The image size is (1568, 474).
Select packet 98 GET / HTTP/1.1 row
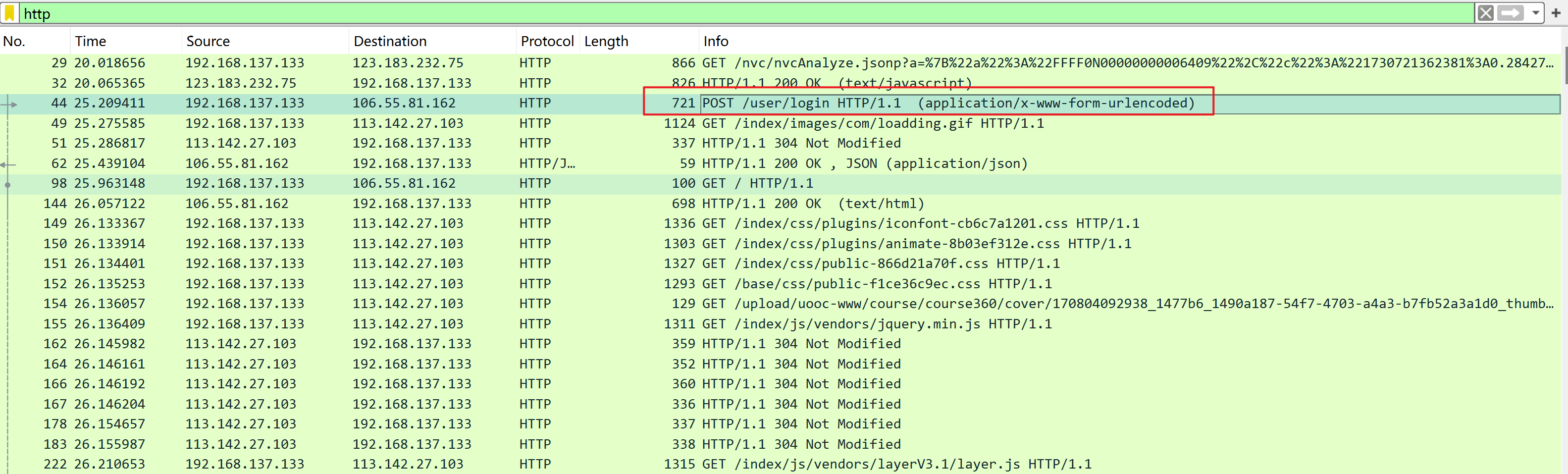(780, 183)
